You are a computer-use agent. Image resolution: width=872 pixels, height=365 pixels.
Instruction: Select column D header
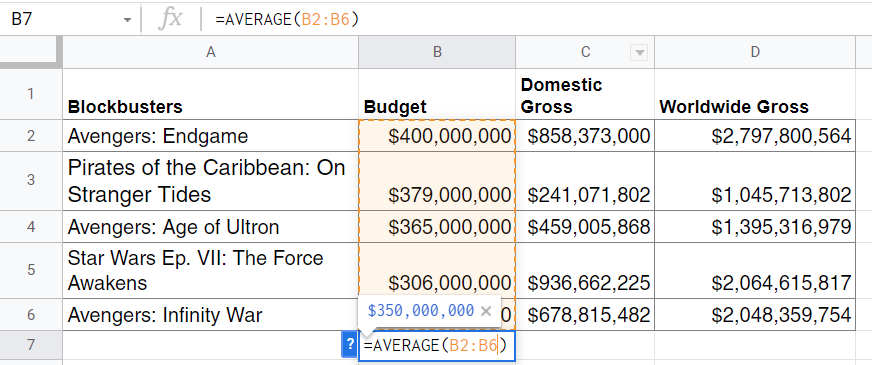tap(755, 52)
